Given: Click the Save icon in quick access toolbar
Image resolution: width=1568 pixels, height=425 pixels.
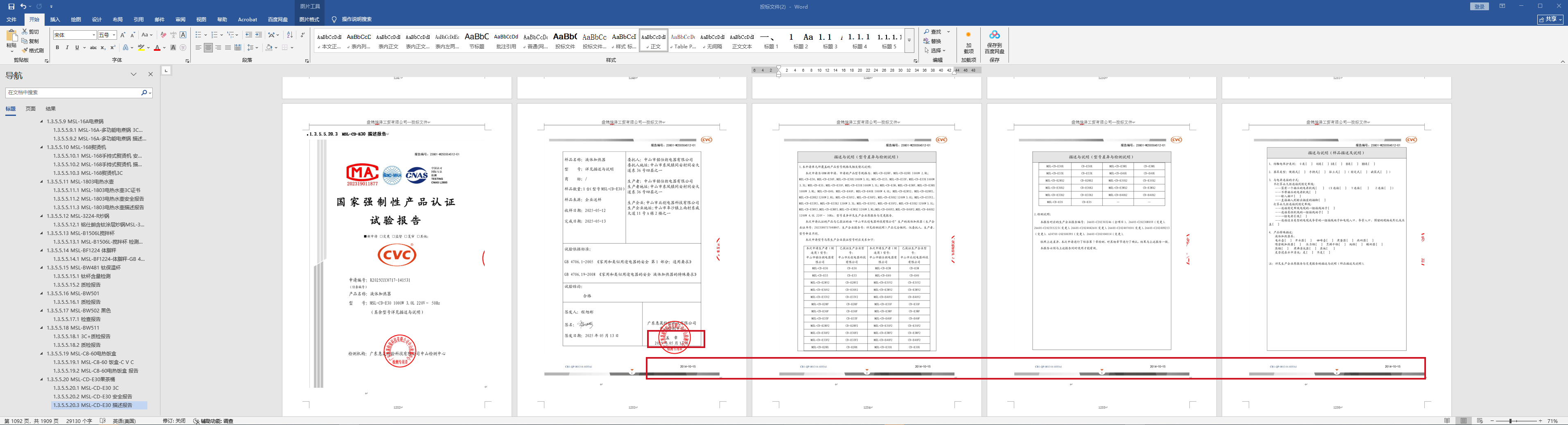Looking at the screenshot, I should pos(11,6).
